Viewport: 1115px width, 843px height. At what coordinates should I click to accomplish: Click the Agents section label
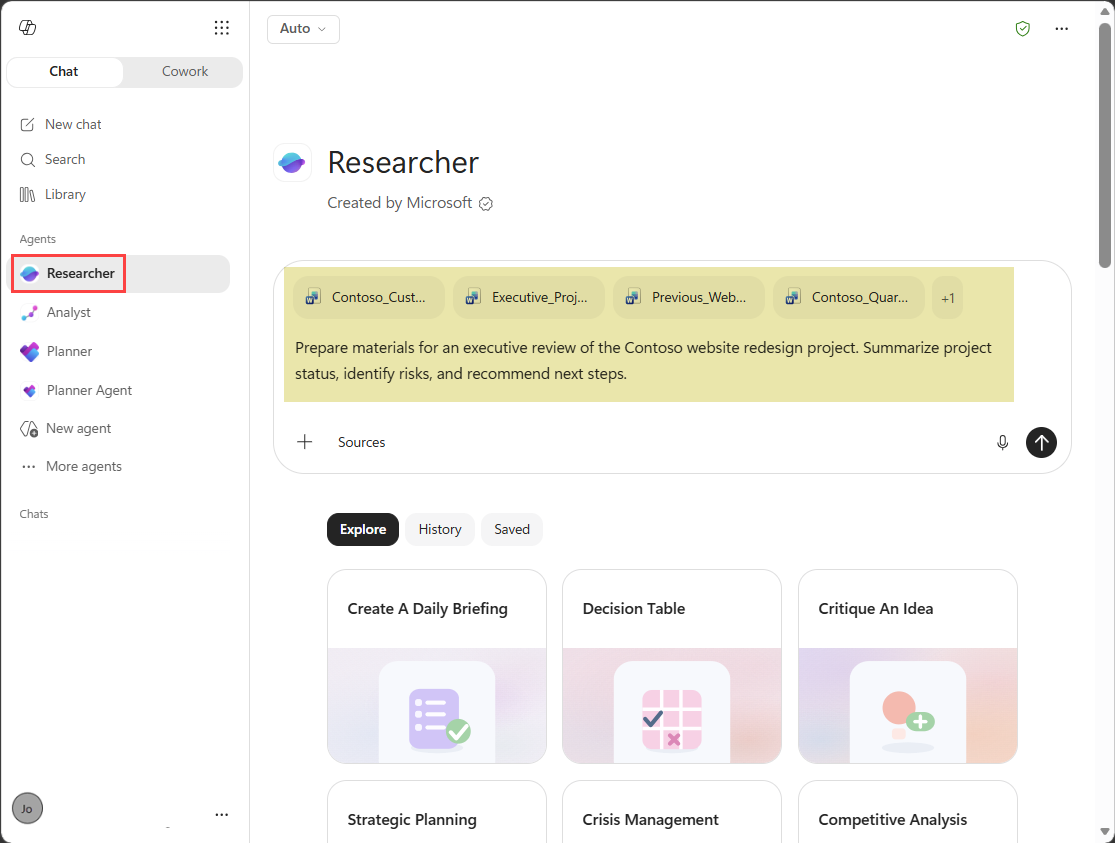(x=38, y=239)
